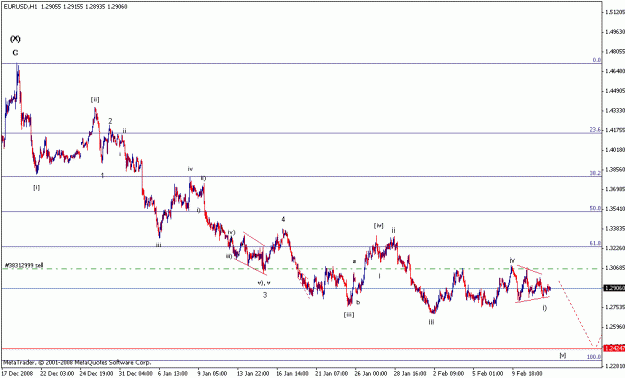Click the 16 Jan 14:00 time label
Image resolution: width=625 pixels, height=378 pixels.
click(293, 374)
